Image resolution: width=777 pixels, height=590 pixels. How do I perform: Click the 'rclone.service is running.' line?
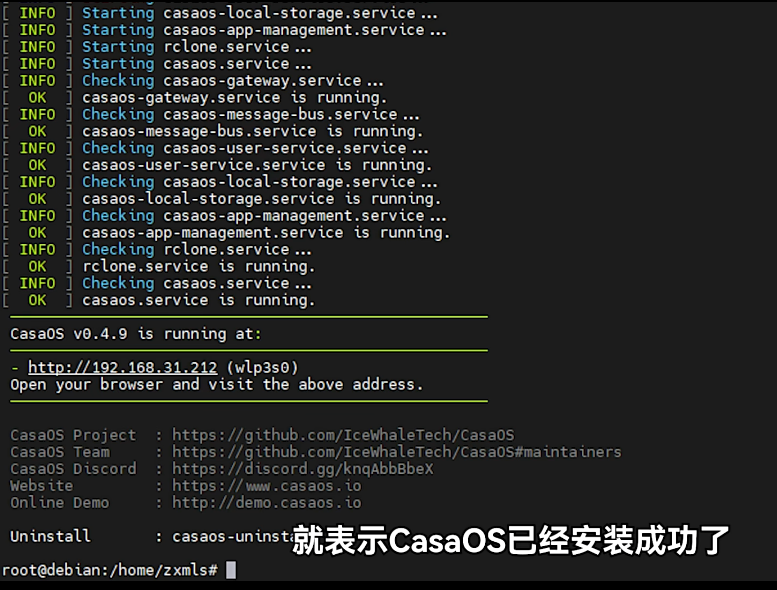click(198, 267)
